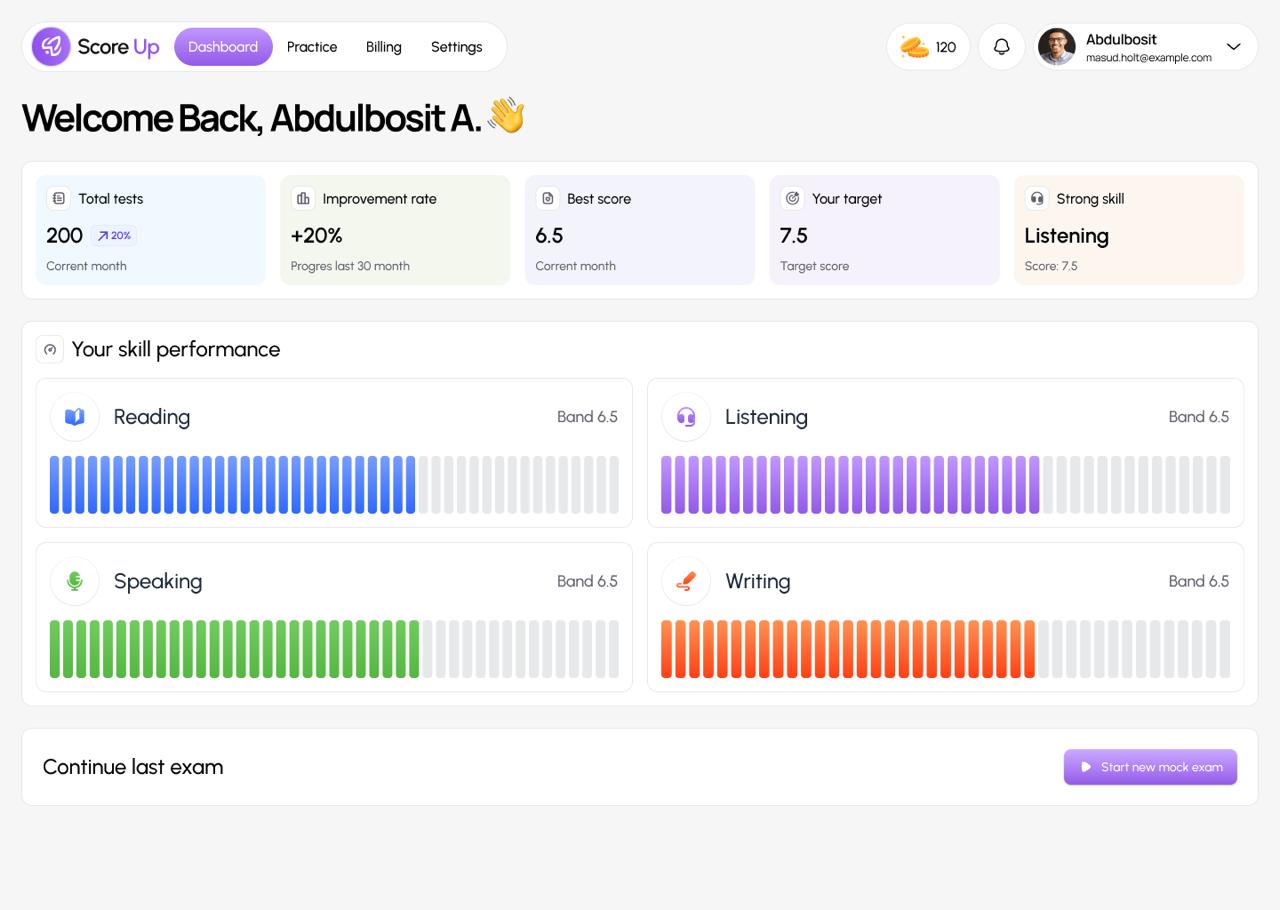The image size is (1280, 910).
Task: Click the Reading band progress bar
Action: (x=334, y=485)
